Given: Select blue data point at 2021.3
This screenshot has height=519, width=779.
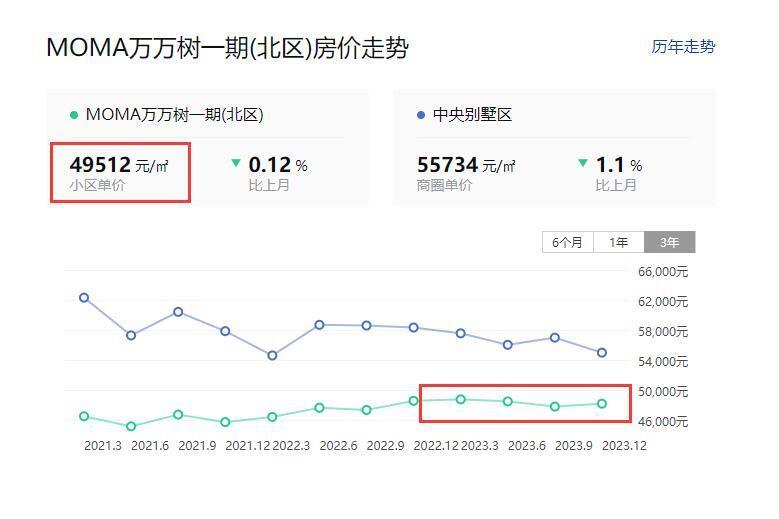Looking at the screenshot, I should [84, 298].
